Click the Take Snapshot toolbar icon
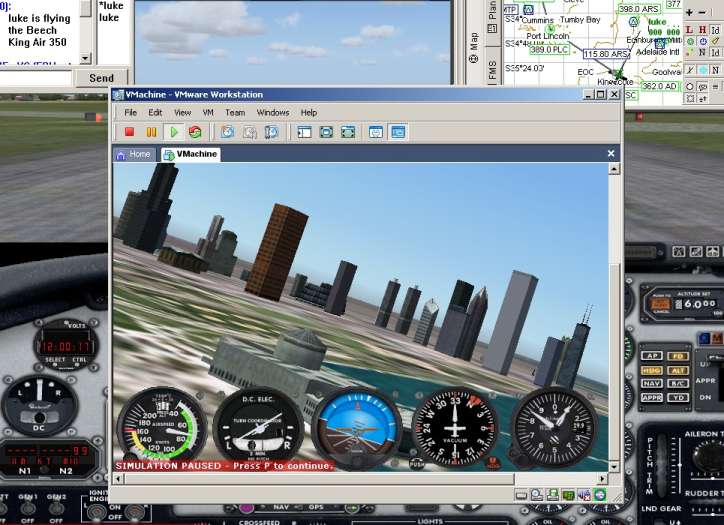 click(x=227, y=132)
